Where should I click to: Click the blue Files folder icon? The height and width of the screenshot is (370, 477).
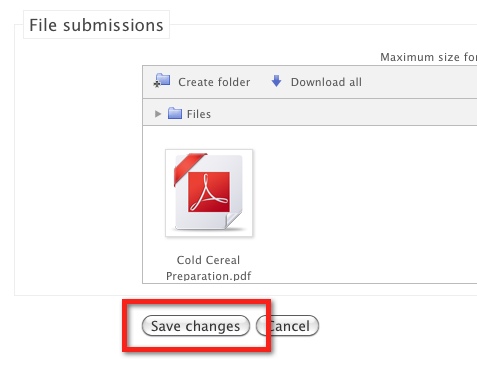click(175, 113)
